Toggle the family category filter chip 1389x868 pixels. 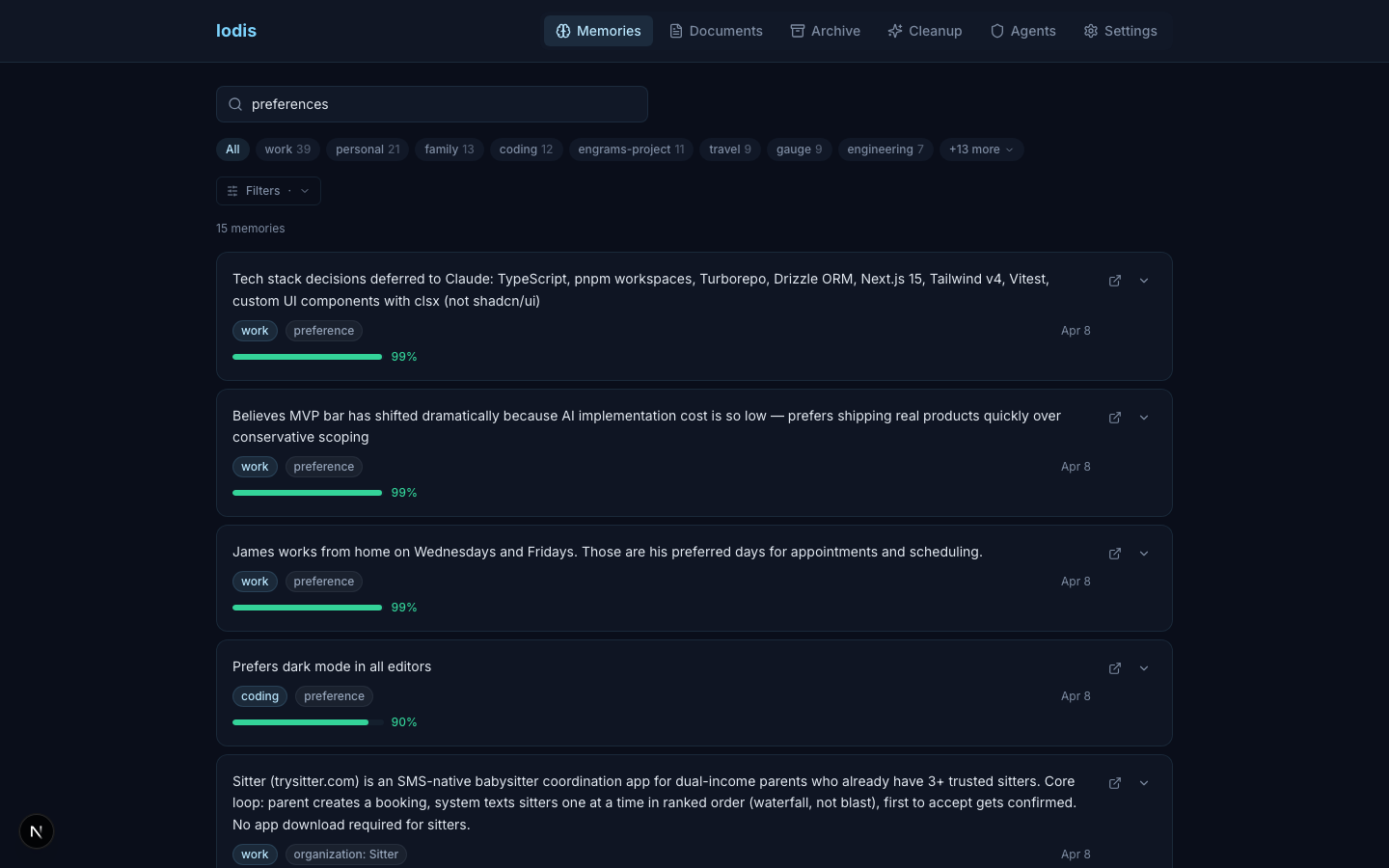tap(449, 149)
